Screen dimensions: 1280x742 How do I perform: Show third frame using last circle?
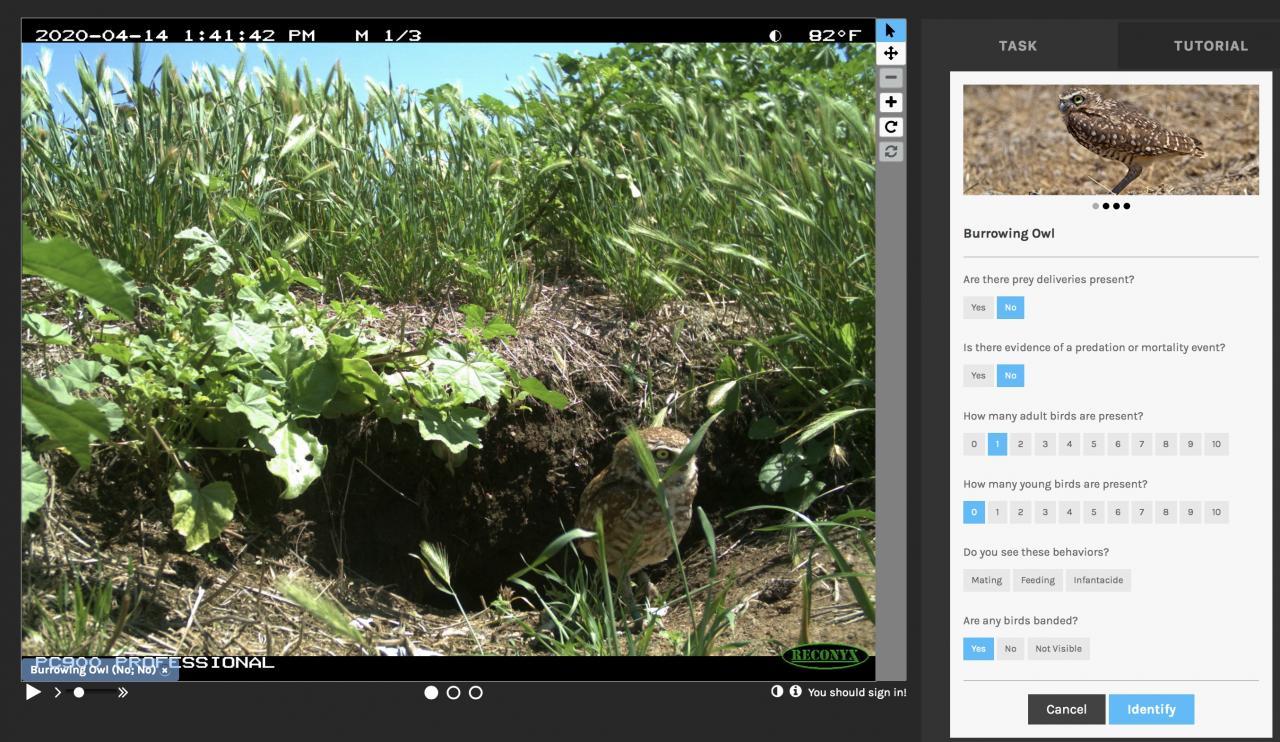coord(475,692)
